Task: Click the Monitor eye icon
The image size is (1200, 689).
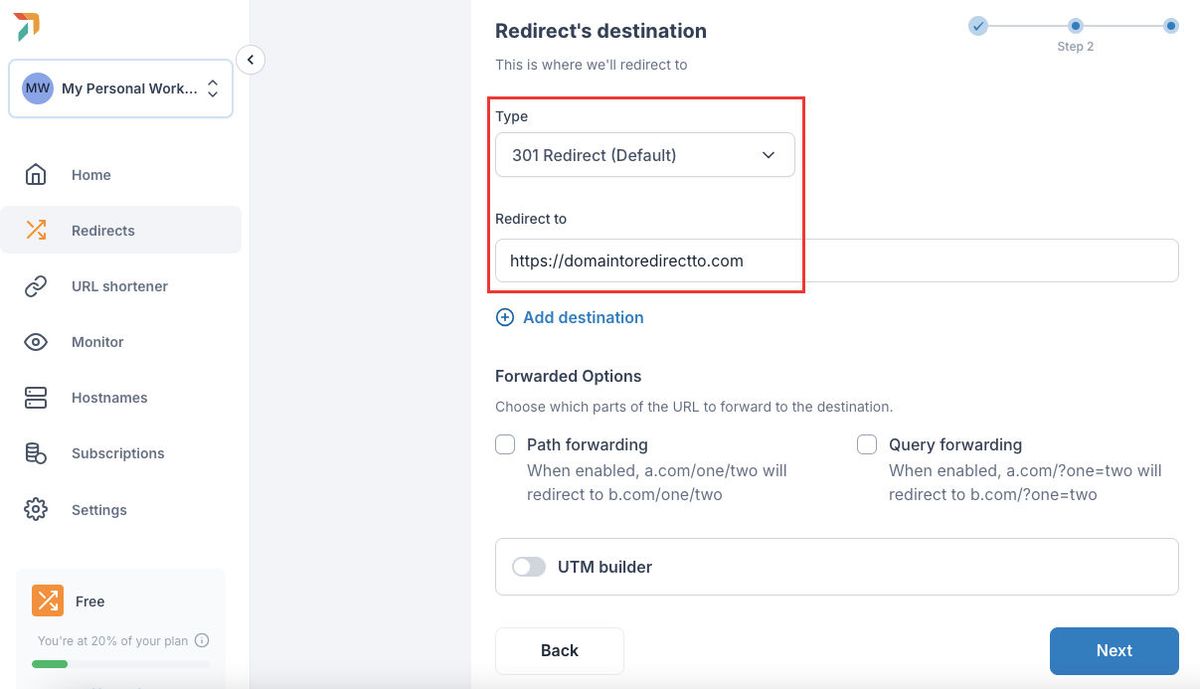Action: (x=36, y=342)
